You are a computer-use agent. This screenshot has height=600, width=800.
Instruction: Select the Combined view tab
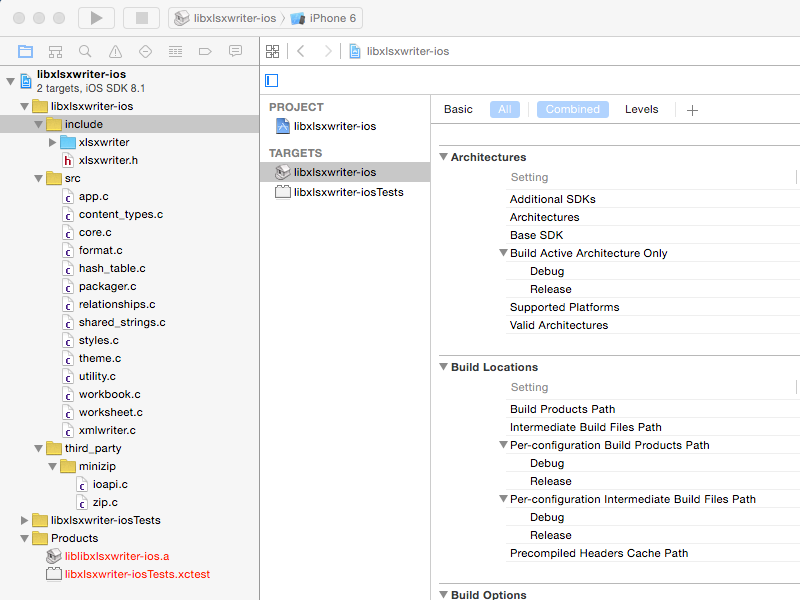click(x=572, y=109)
